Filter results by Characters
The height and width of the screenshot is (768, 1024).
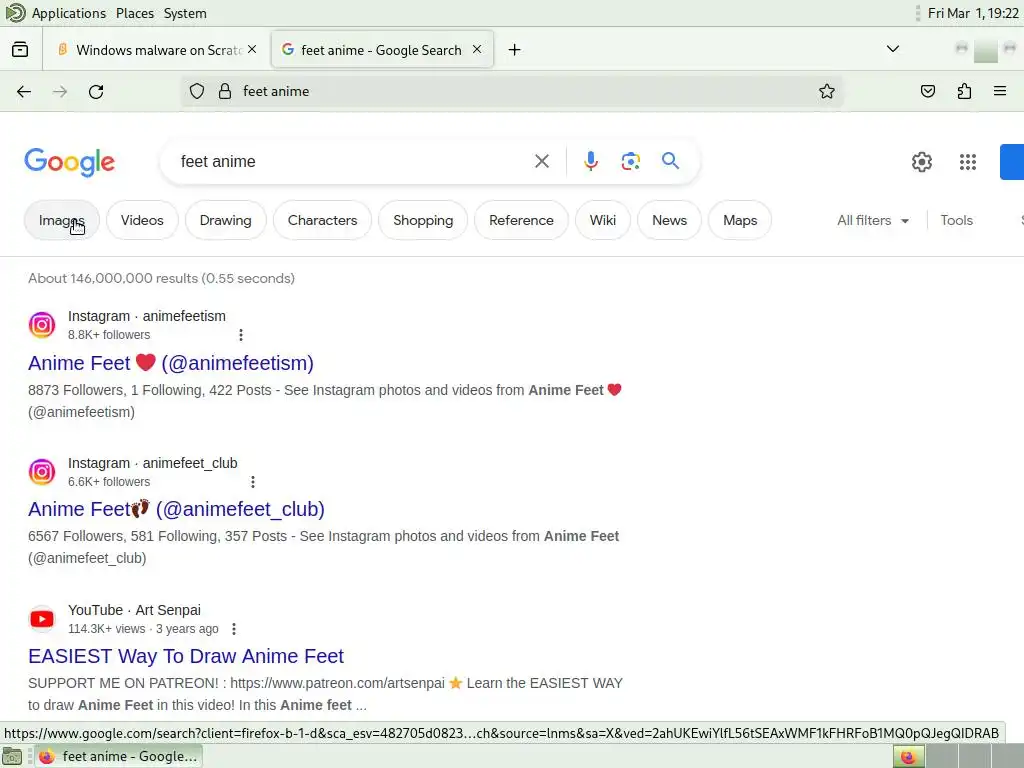click(323, 221)
